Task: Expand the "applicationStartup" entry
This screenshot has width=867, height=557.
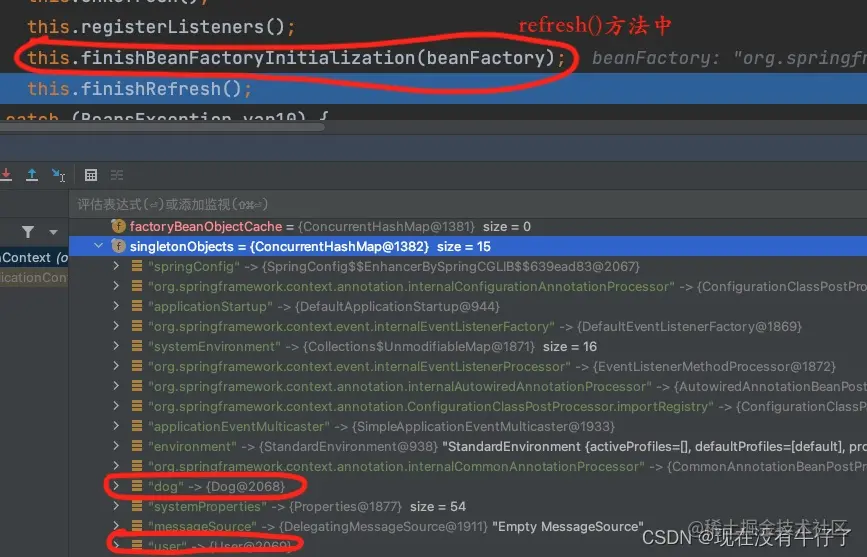Action: point(116,306)
